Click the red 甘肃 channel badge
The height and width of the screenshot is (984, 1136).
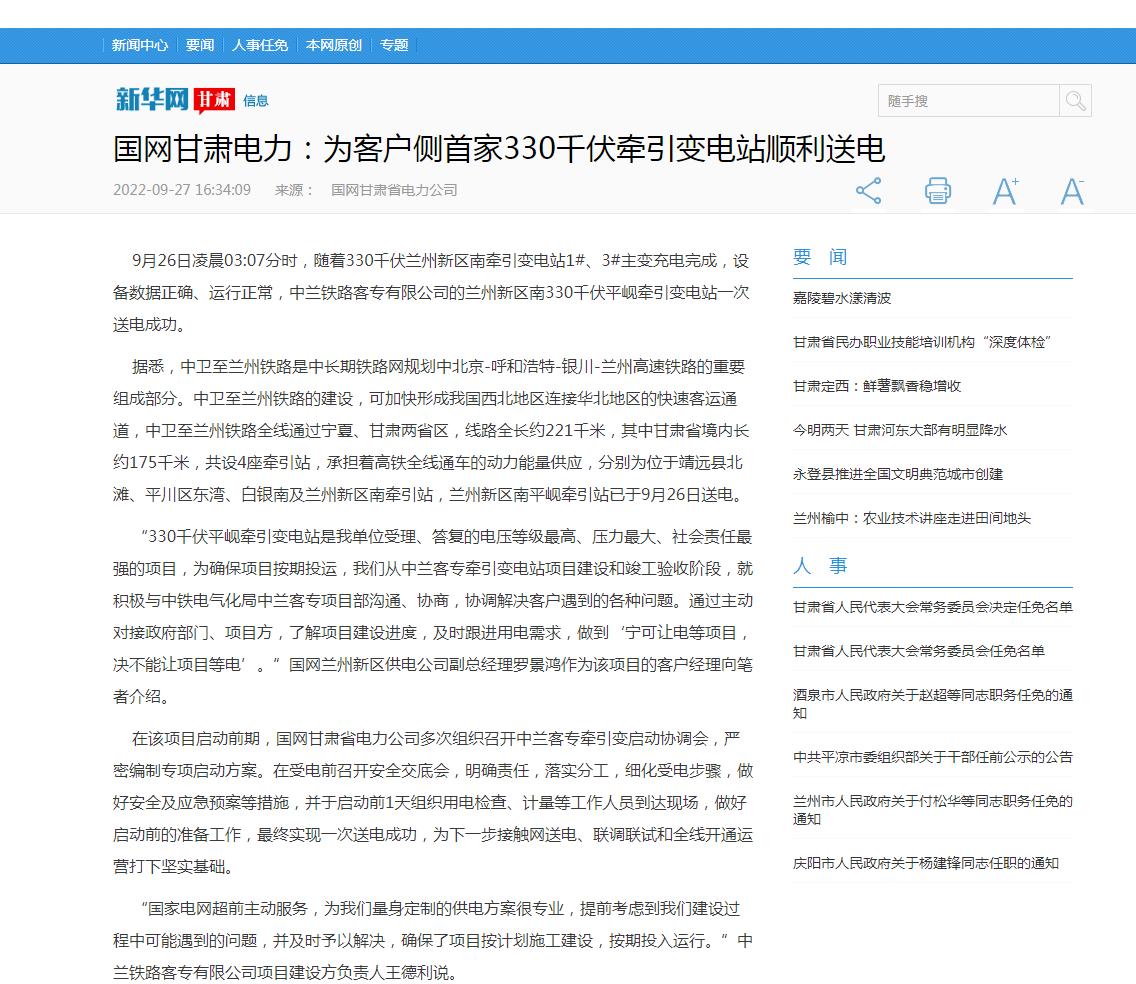[x=214, y=100]
